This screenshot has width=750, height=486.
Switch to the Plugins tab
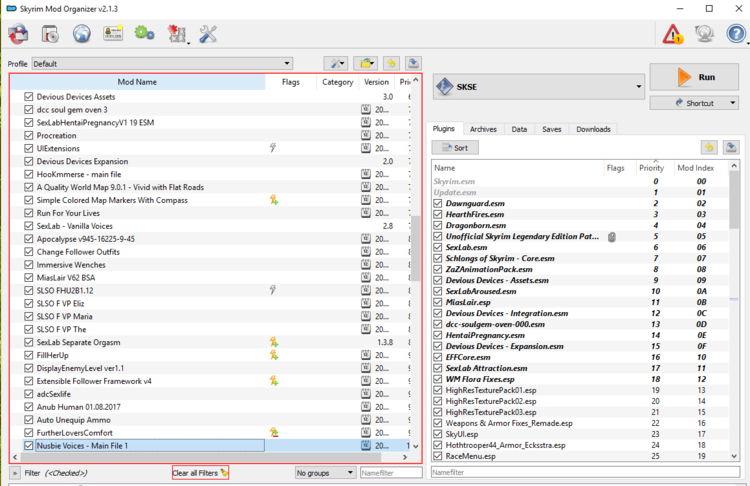pyautogui.click(x=444, y=129)
